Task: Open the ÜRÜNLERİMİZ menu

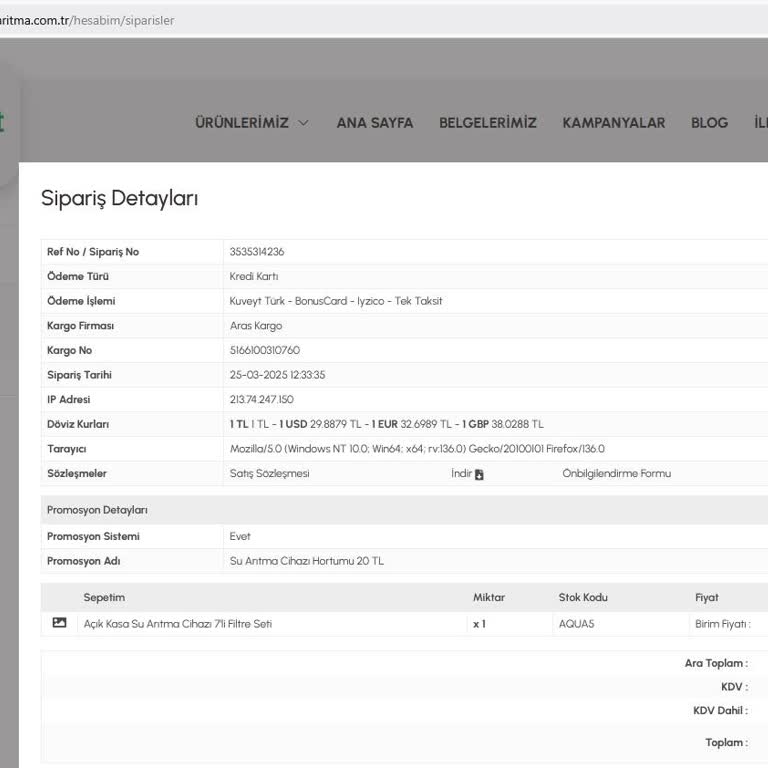Action: pos(241,123)
